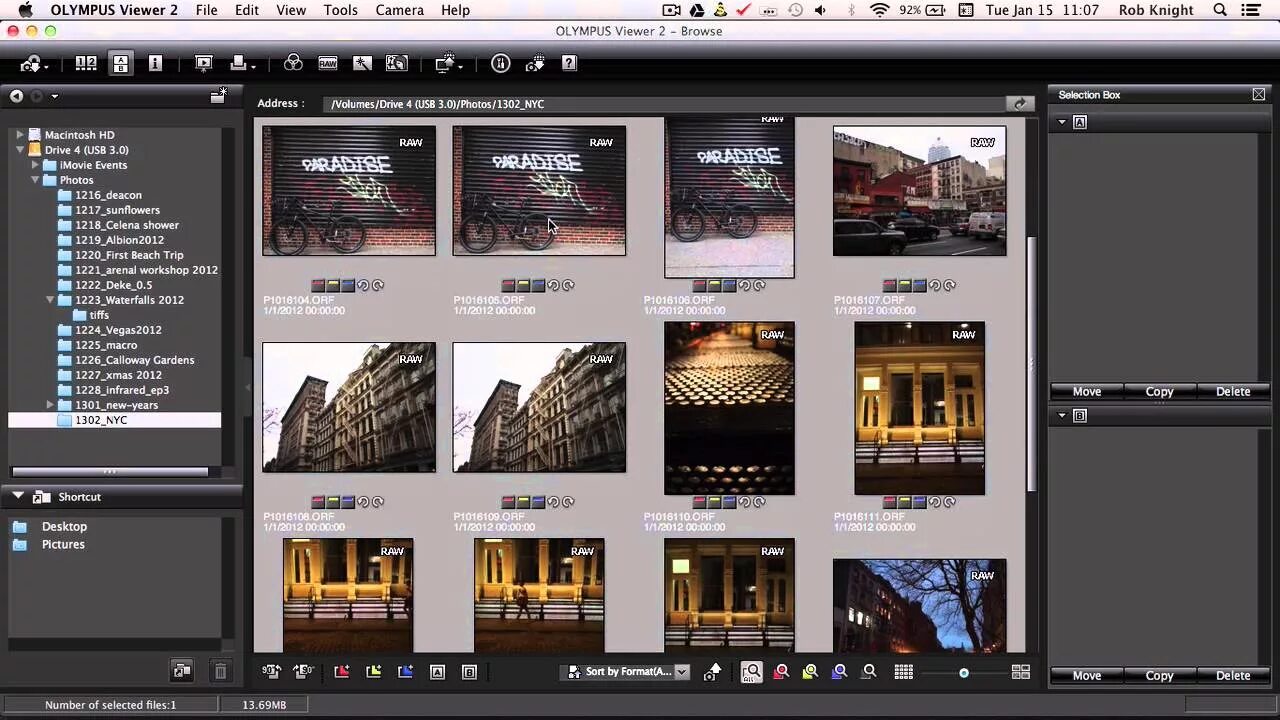Open the image information panel
This screenshot has width=1280, height=720.
tap(155, 64)
